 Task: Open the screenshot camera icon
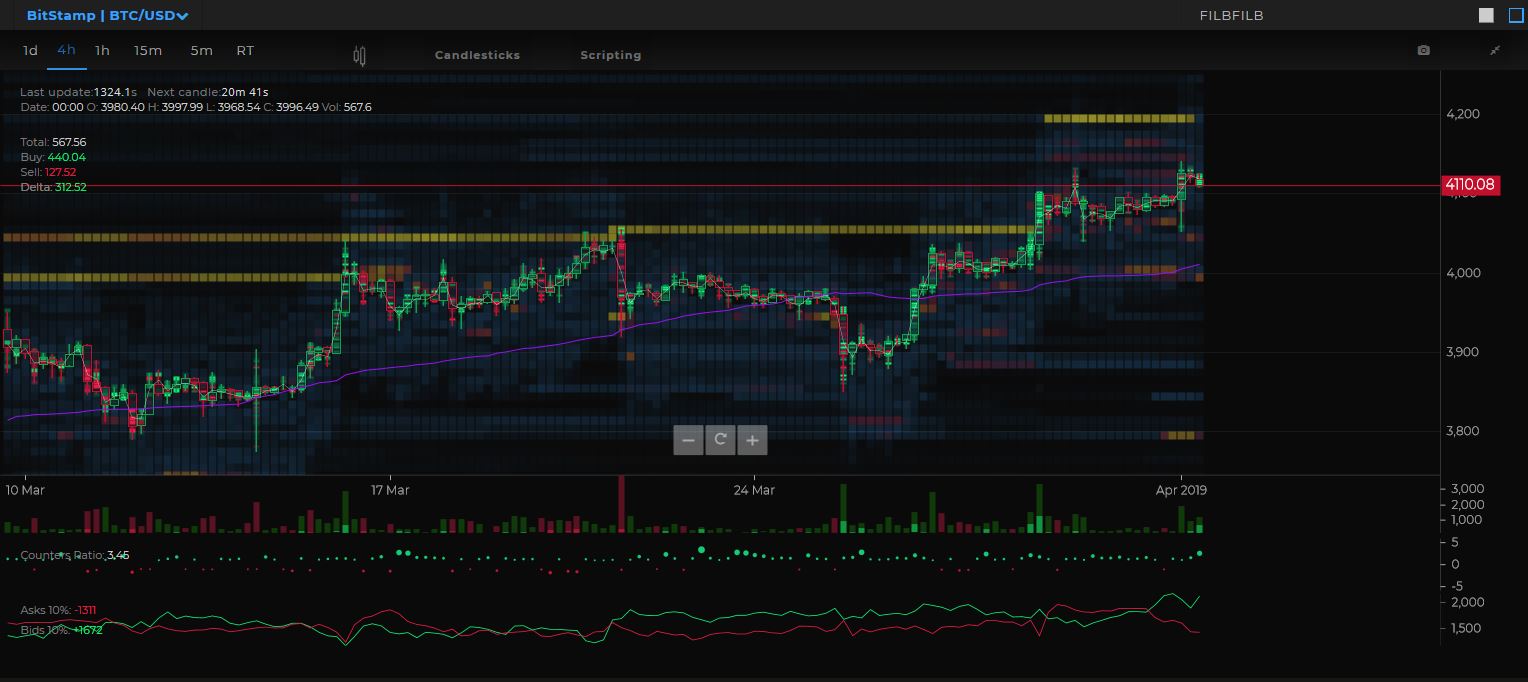(x=1423, y=50)
